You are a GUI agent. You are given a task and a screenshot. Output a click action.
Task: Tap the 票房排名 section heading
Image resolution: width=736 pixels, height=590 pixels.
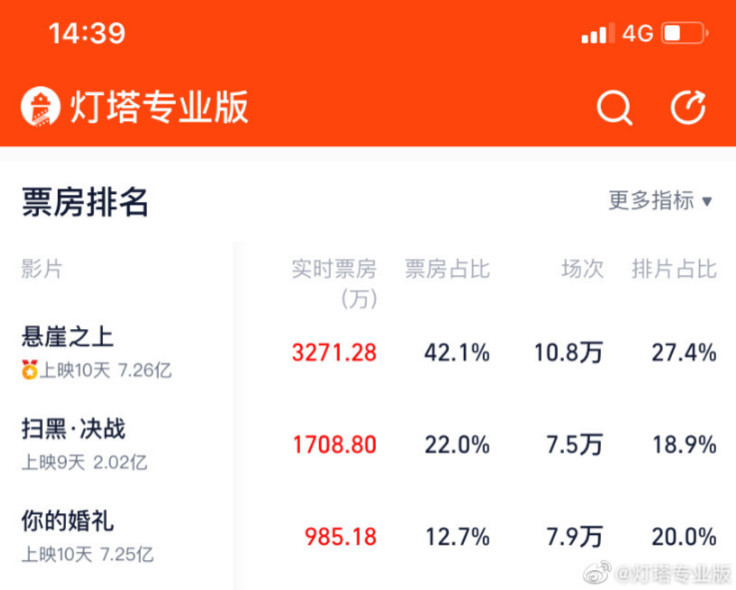pyautogui.click(x=85, y=202)
